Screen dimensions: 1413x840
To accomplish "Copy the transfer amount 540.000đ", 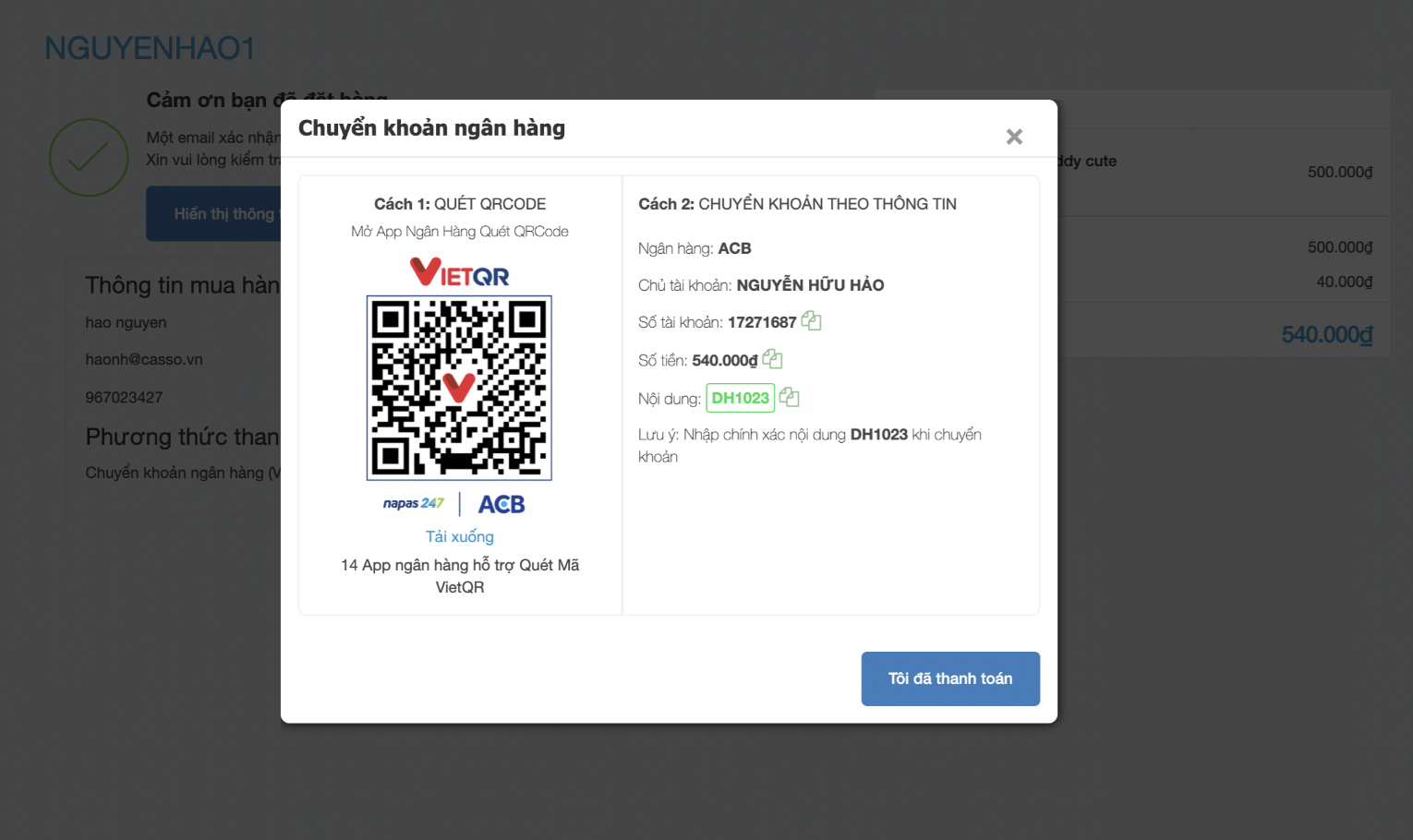I will (772, 359).
